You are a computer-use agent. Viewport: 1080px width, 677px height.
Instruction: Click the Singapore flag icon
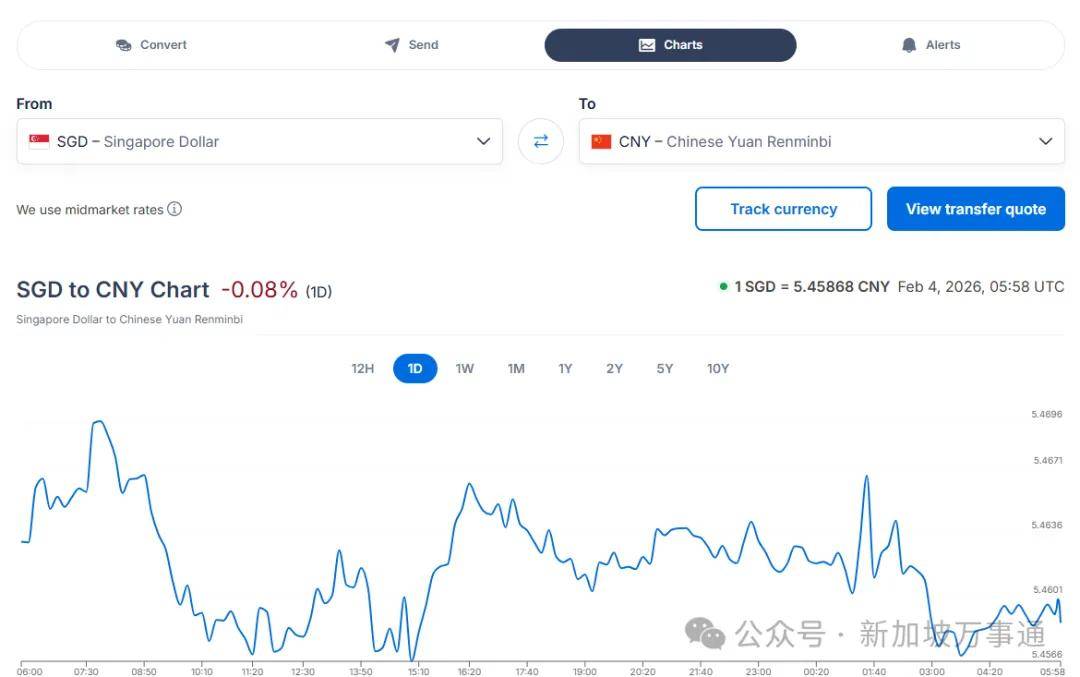39,141
